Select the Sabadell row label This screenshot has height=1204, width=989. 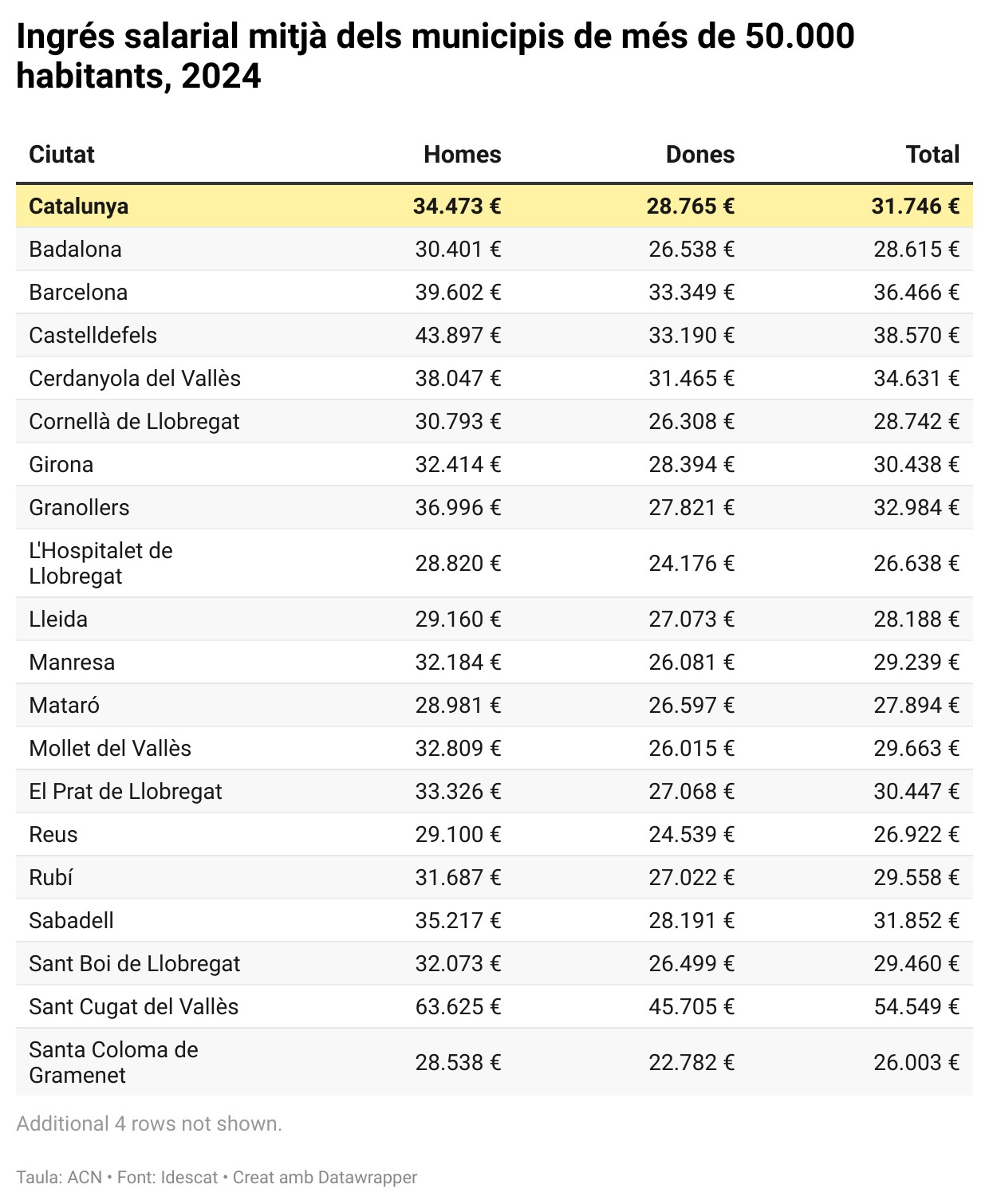pyautogui.click(x=71, y=921)
